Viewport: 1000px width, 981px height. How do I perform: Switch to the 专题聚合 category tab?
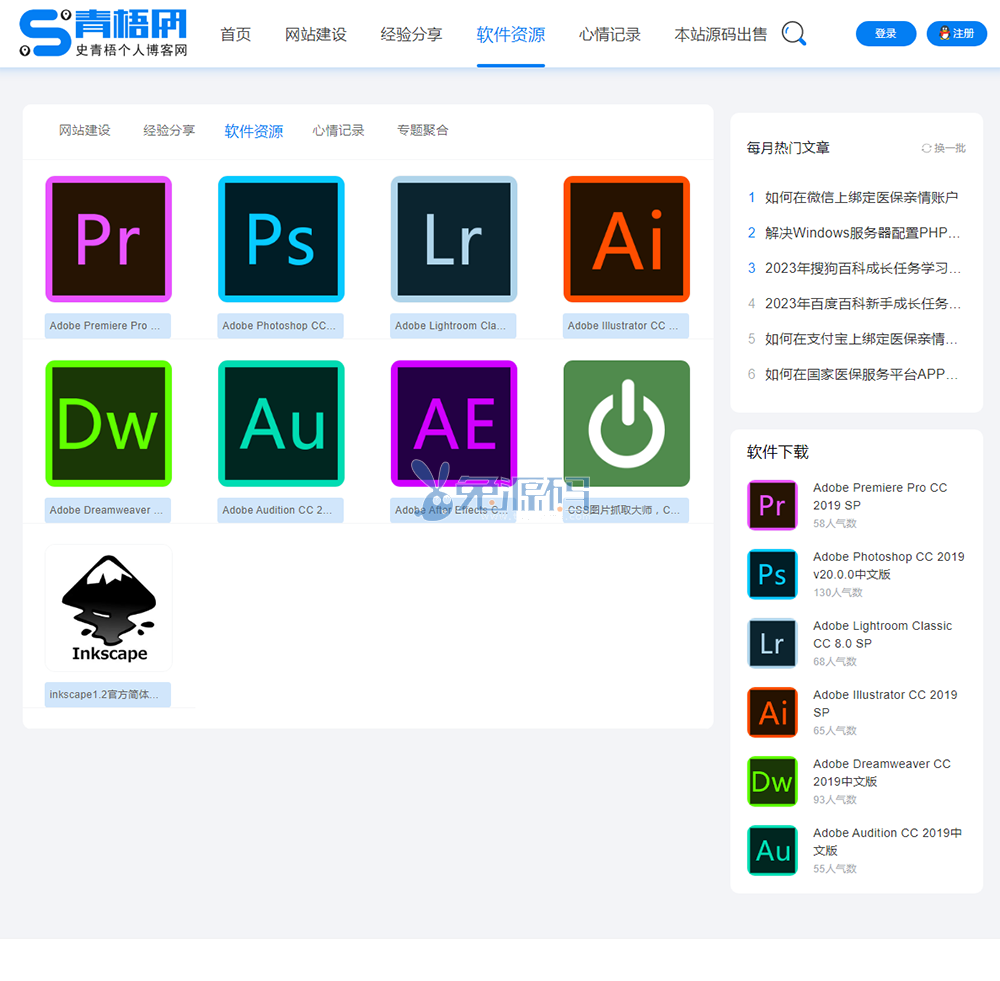point(422,130)
